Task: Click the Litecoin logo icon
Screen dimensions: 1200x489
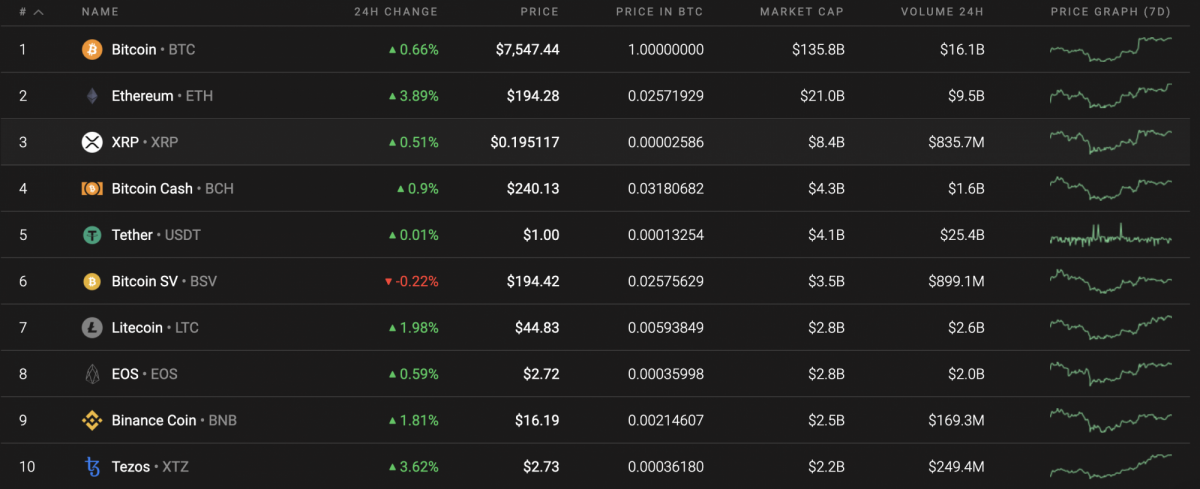Action: point(92,327)
